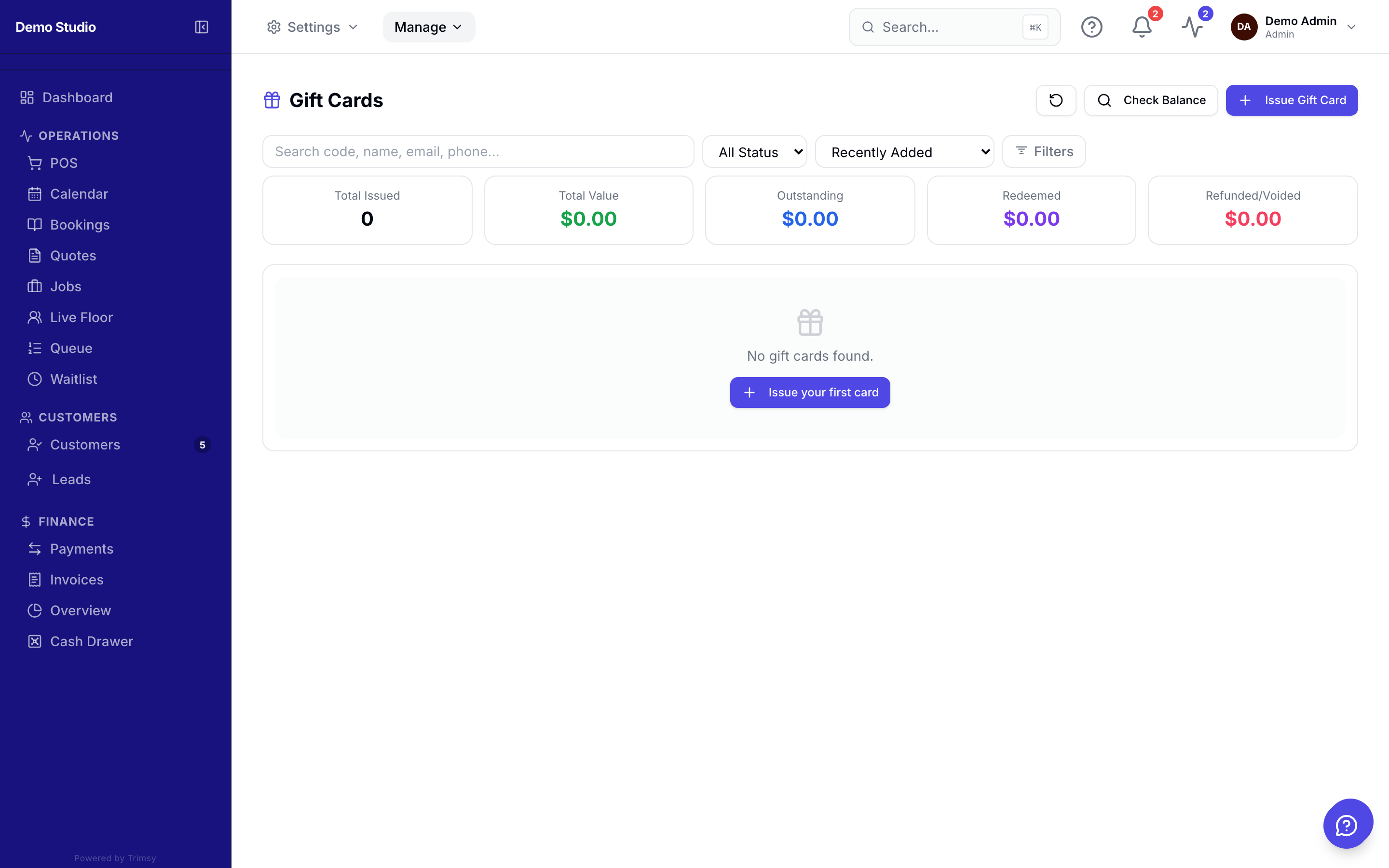Click the Powered by Trimsy text
1389x868 pixels.
115,858
